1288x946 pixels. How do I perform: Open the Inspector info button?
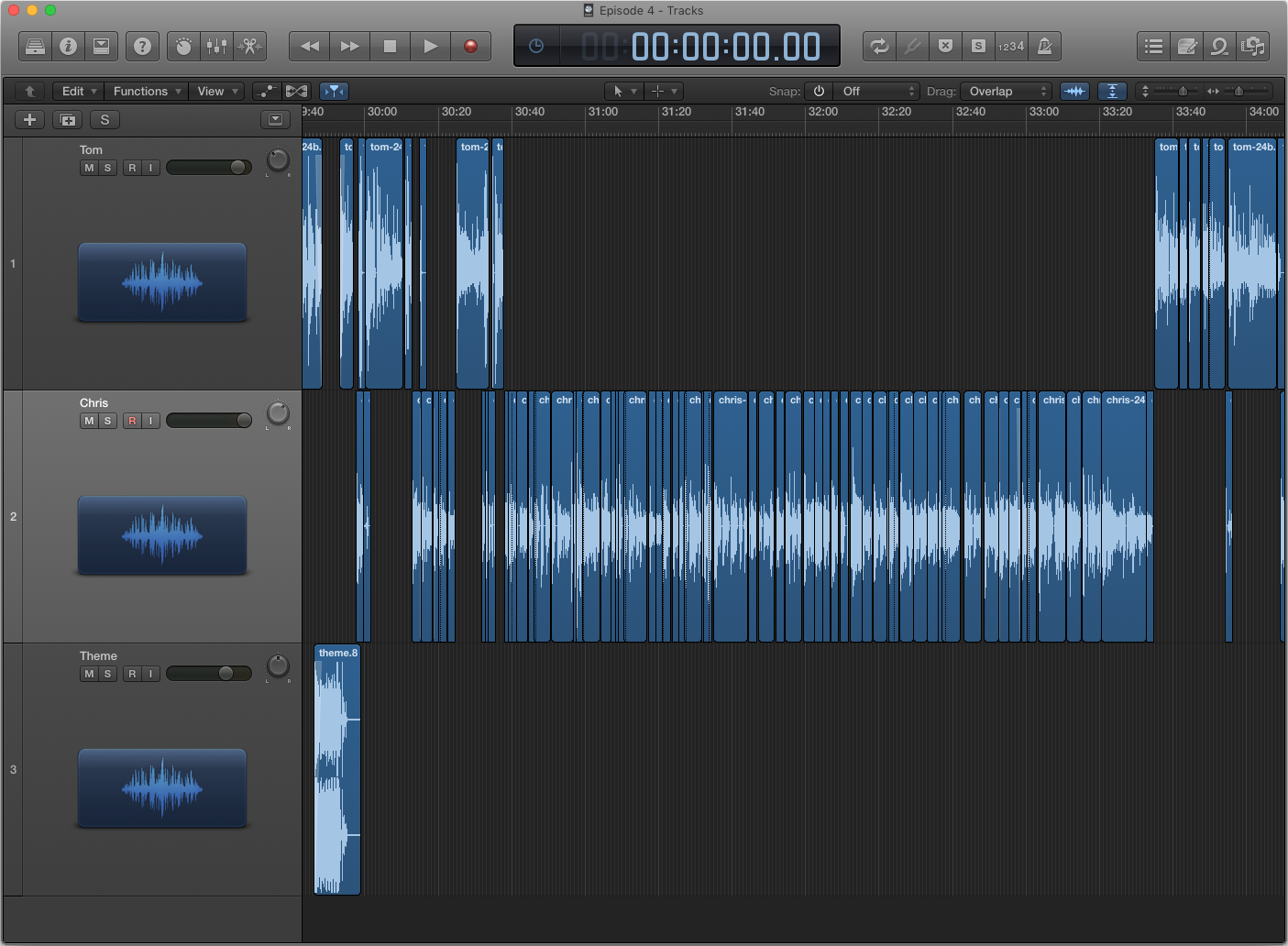point(68,46)
